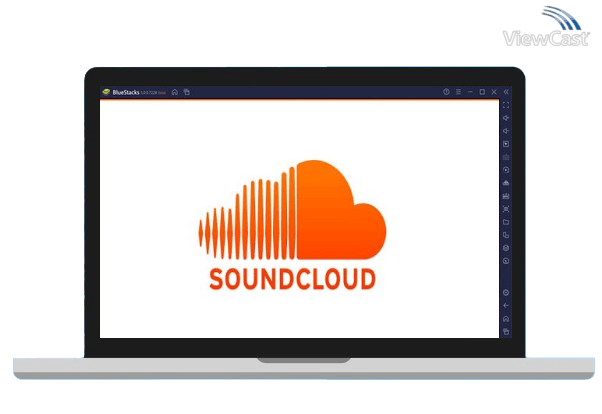This screenshot has width=602, height=414.
Task: Toggle full screen mode in sidebar
Action: (506, 105)
